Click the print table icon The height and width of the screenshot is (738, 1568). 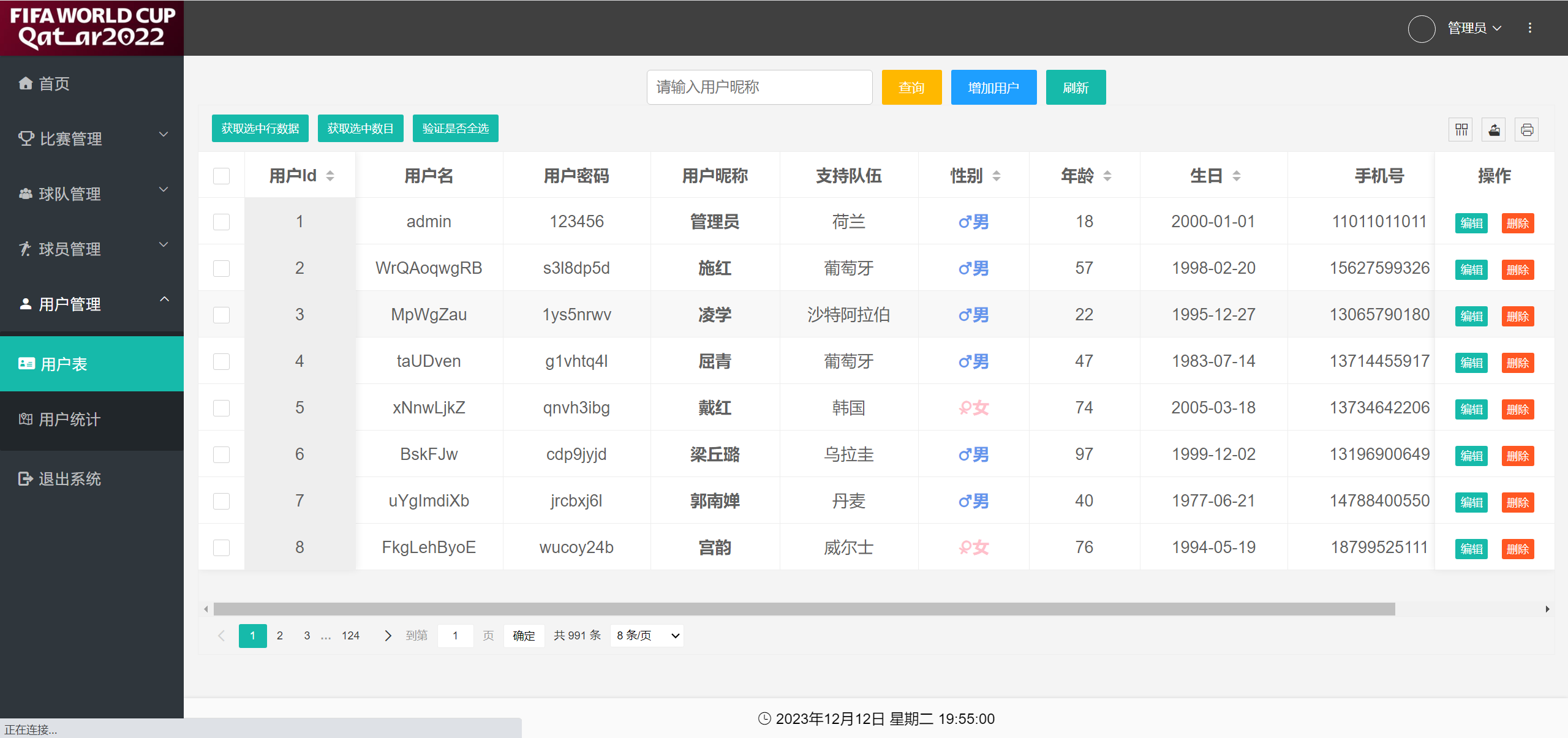(x=1527, y=130)
